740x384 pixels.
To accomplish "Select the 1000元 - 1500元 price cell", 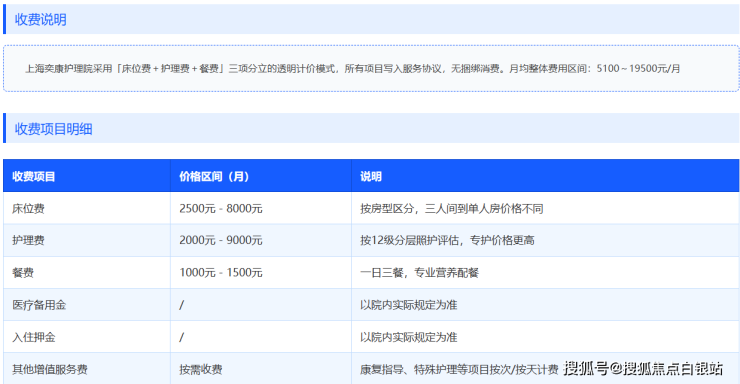I will point(261,272).
